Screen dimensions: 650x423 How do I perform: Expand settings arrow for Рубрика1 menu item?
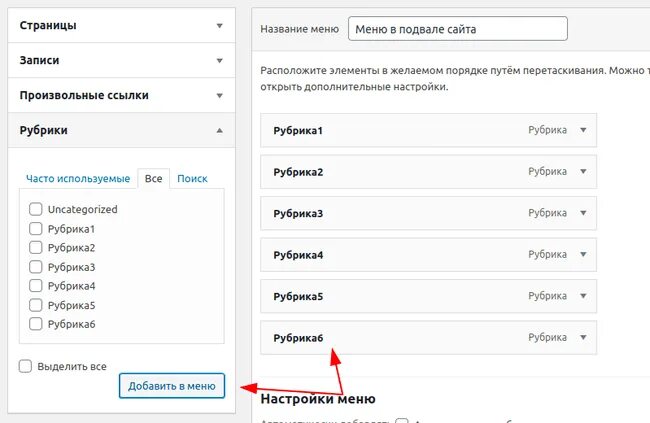coord(583,130)
